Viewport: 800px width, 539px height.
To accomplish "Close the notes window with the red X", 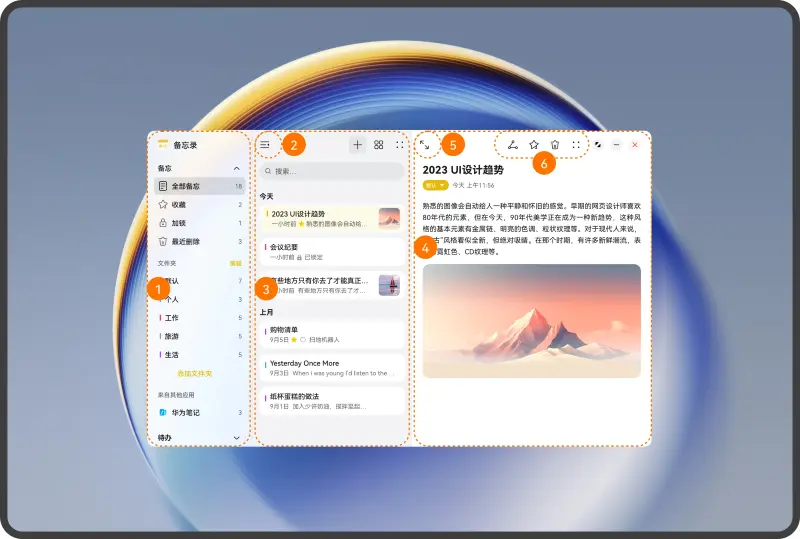I will pos(635,145).
